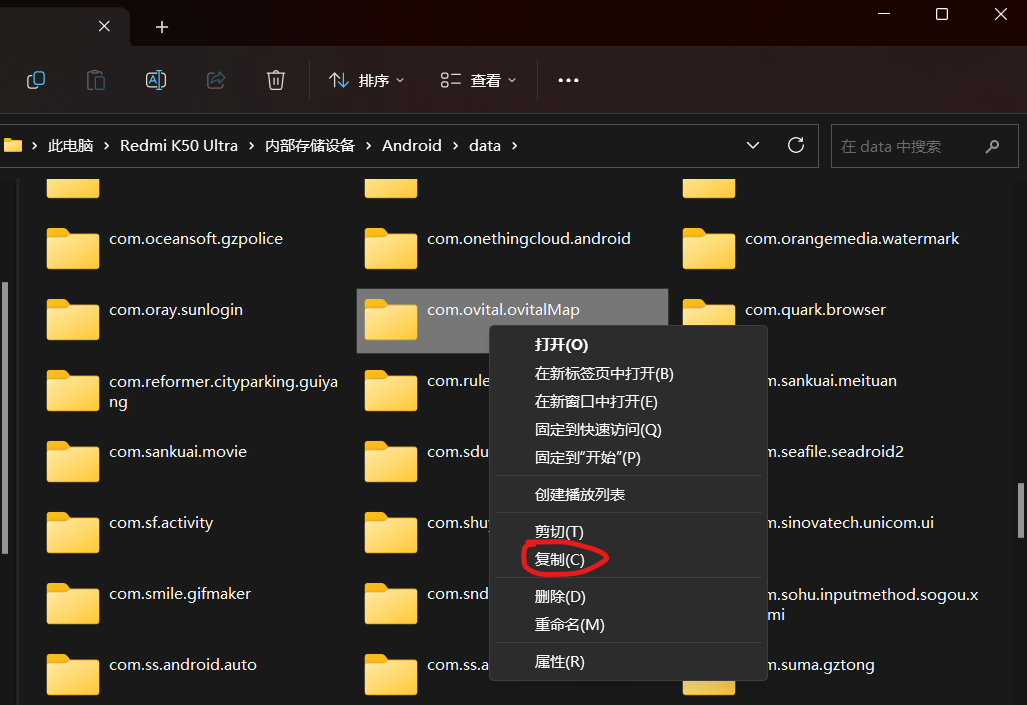Choose 复制(C) from context menu
Image resolution: width=1027 pixels, height=705 pixels.
coord(627,560)
